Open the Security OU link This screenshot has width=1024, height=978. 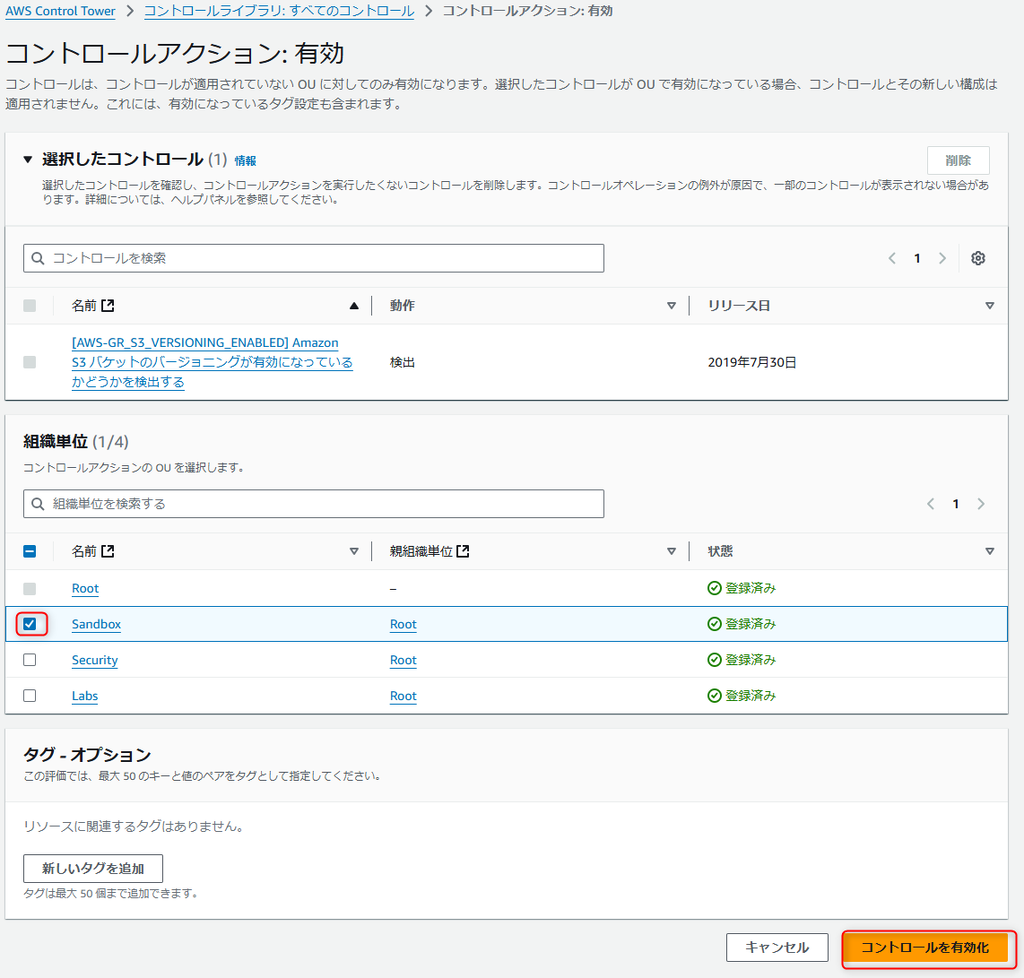click(95, 661)
